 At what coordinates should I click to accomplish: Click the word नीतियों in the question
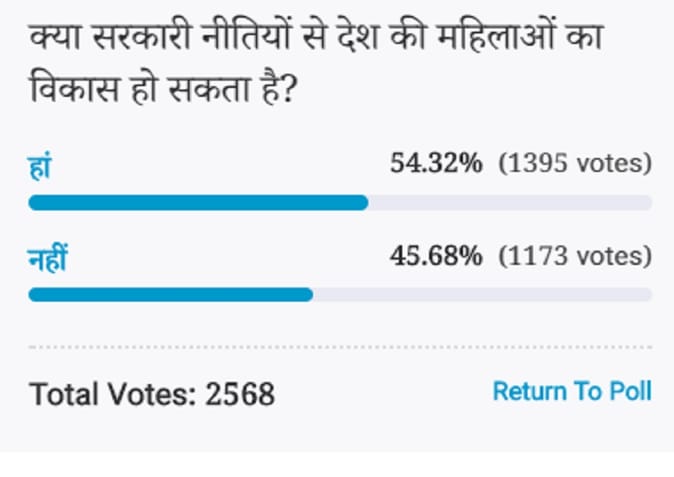click(x=246, y=34)
